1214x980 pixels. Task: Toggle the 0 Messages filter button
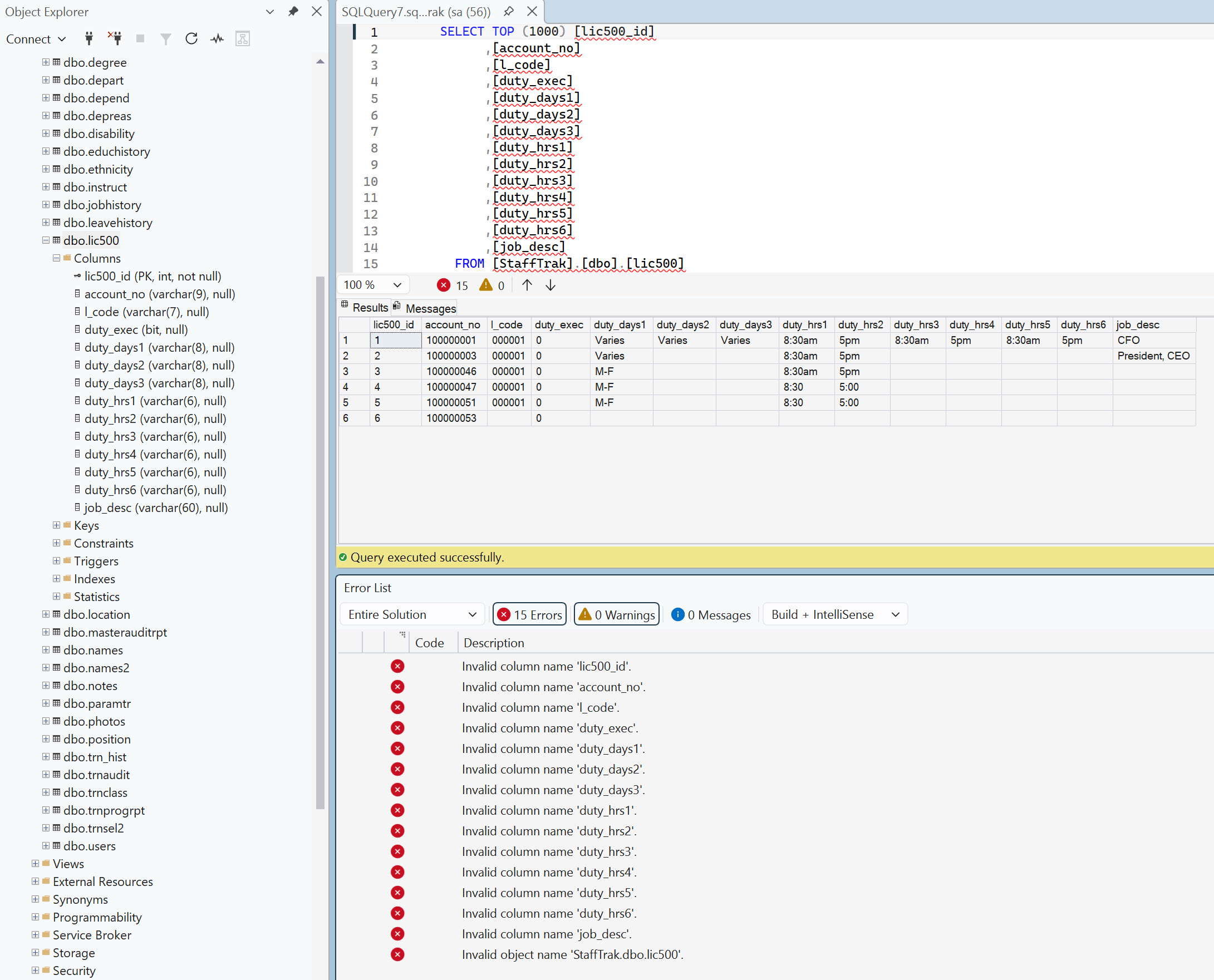tap(711, 614)
